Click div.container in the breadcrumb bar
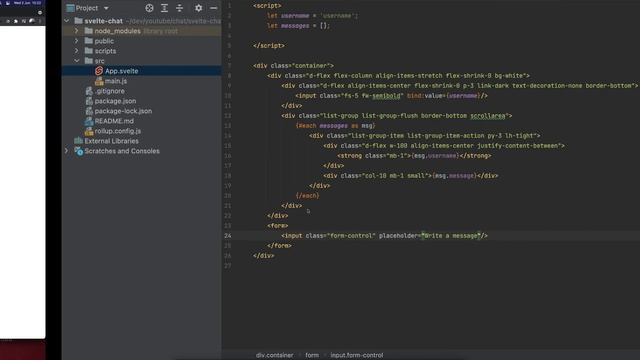640x360 pixels. click(274, 355)
